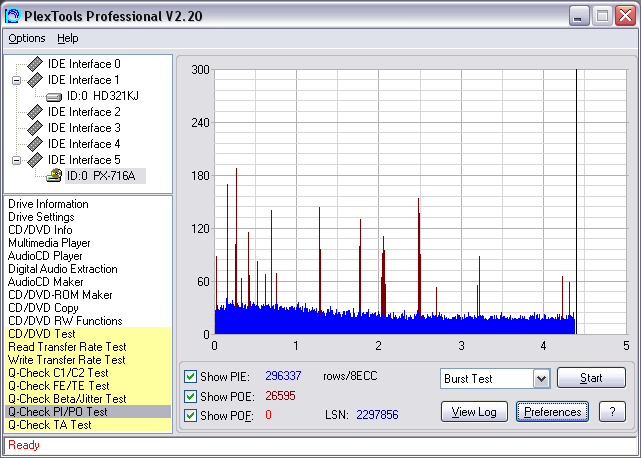Open Drive Information
This screenshot has height=458, width=641.
tap(48, 204)
